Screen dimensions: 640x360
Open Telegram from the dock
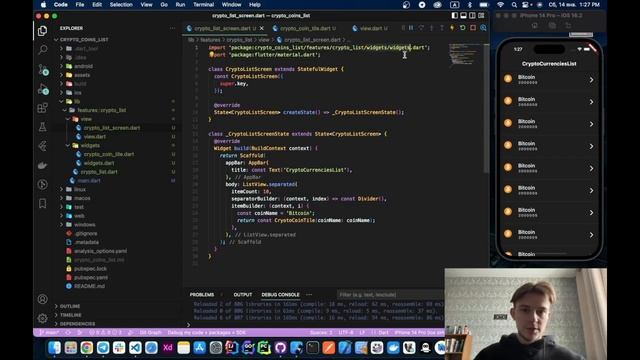tap(103, 348)
